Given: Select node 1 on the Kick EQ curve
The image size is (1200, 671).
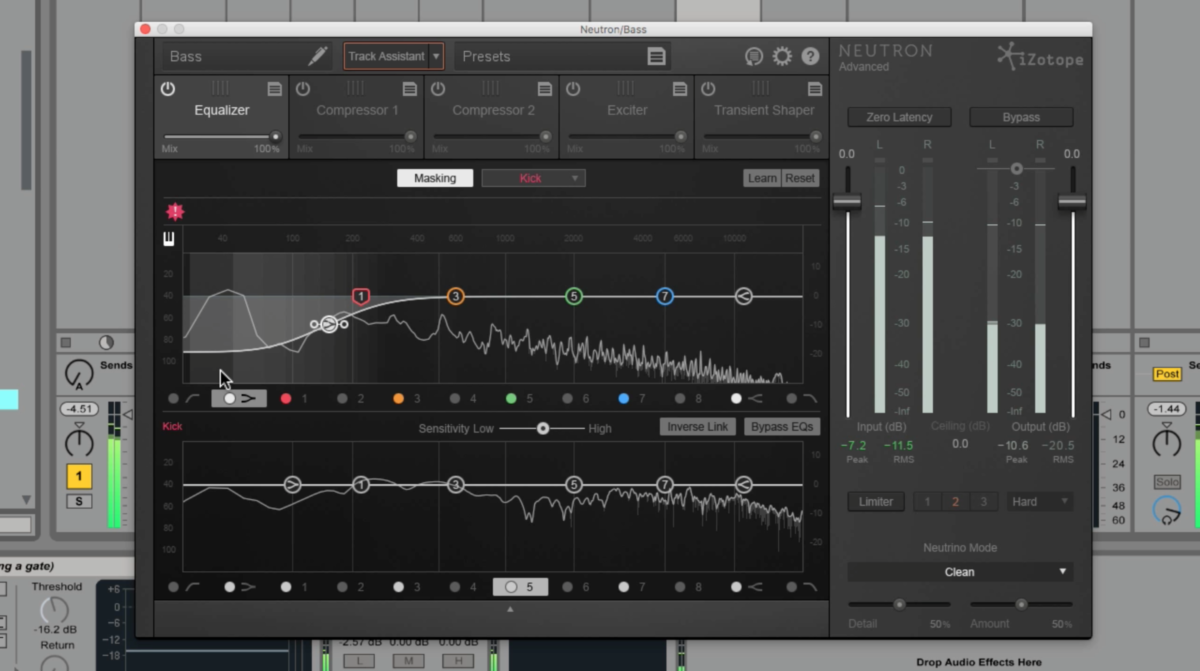Looking at the screenshot, I should coord(361,485).
